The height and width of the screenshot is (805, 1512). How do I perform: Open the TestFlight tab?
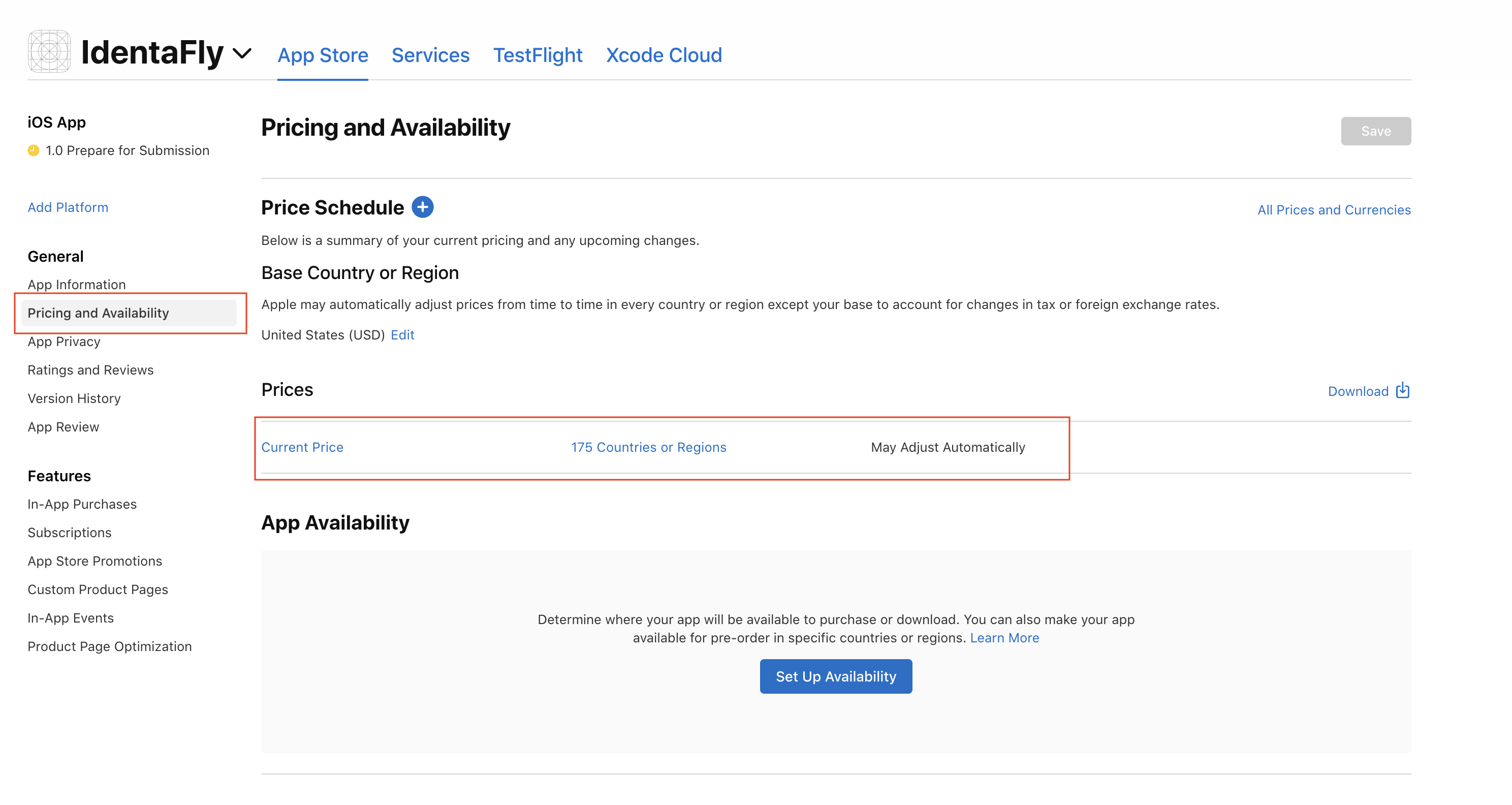click(x=537, y=55)
